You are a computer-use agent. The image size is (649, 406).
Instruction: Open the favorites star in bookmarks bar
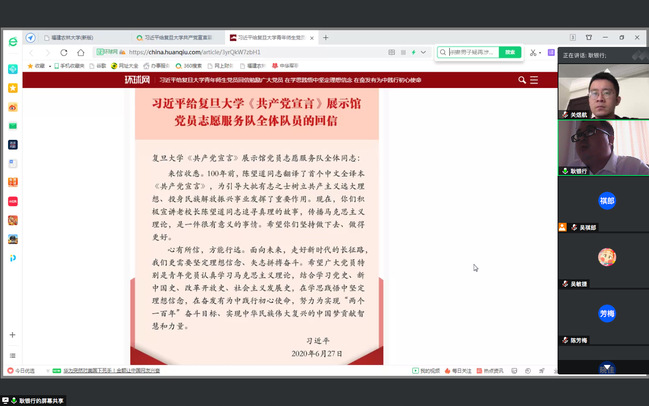[x=29, y=65]
